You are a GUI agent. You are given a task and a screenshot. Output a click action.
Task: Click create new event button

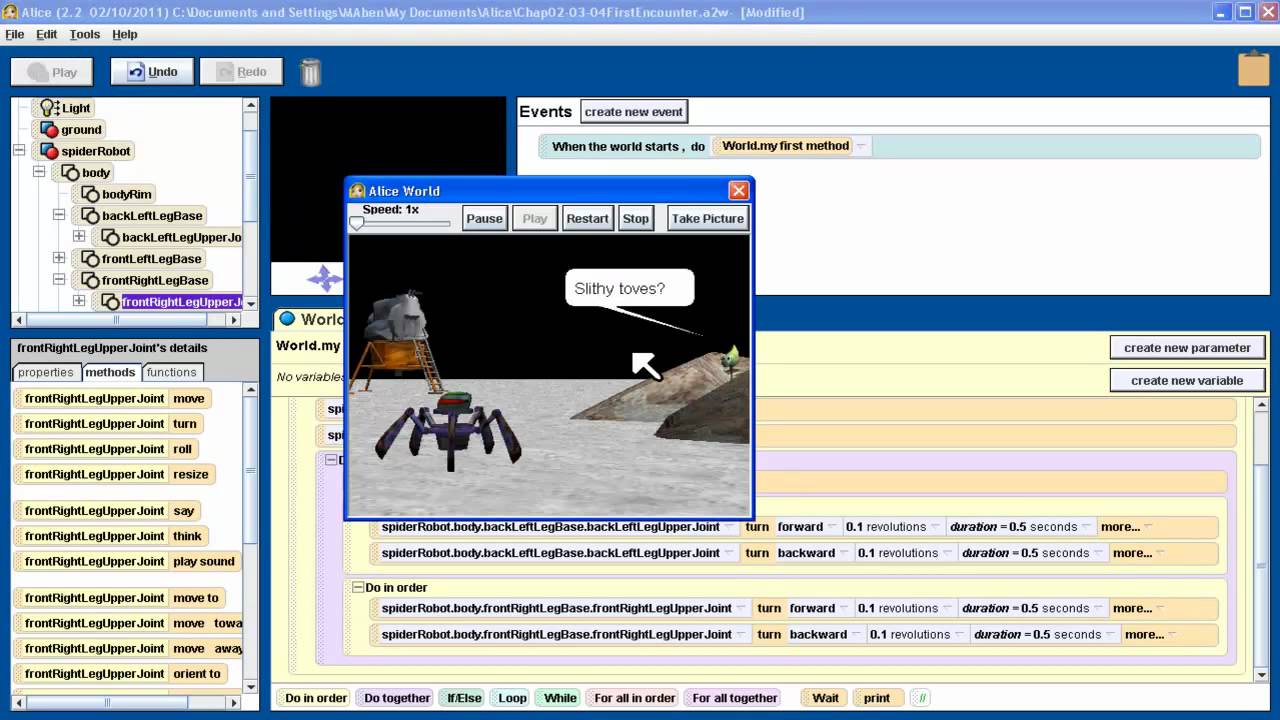[x=634, y=112]
